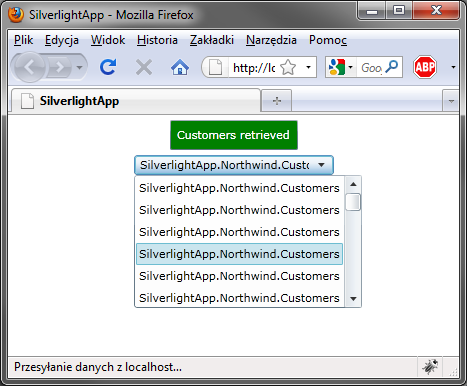Bookmark the page with the star icon
The height and width of the screenshot is (386, 467).
[x=288, y=68]
